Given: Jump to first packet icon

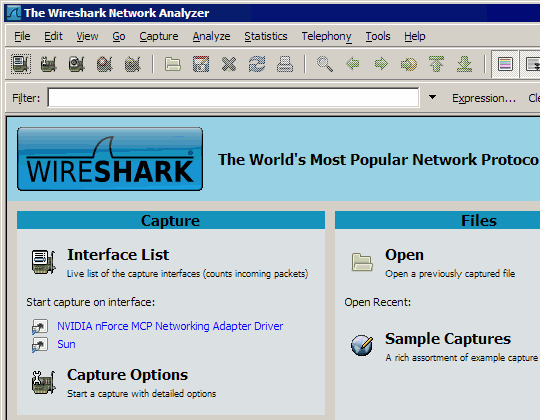Looking at the screenshot, I should pyautogui.click(x=437, y=64).
